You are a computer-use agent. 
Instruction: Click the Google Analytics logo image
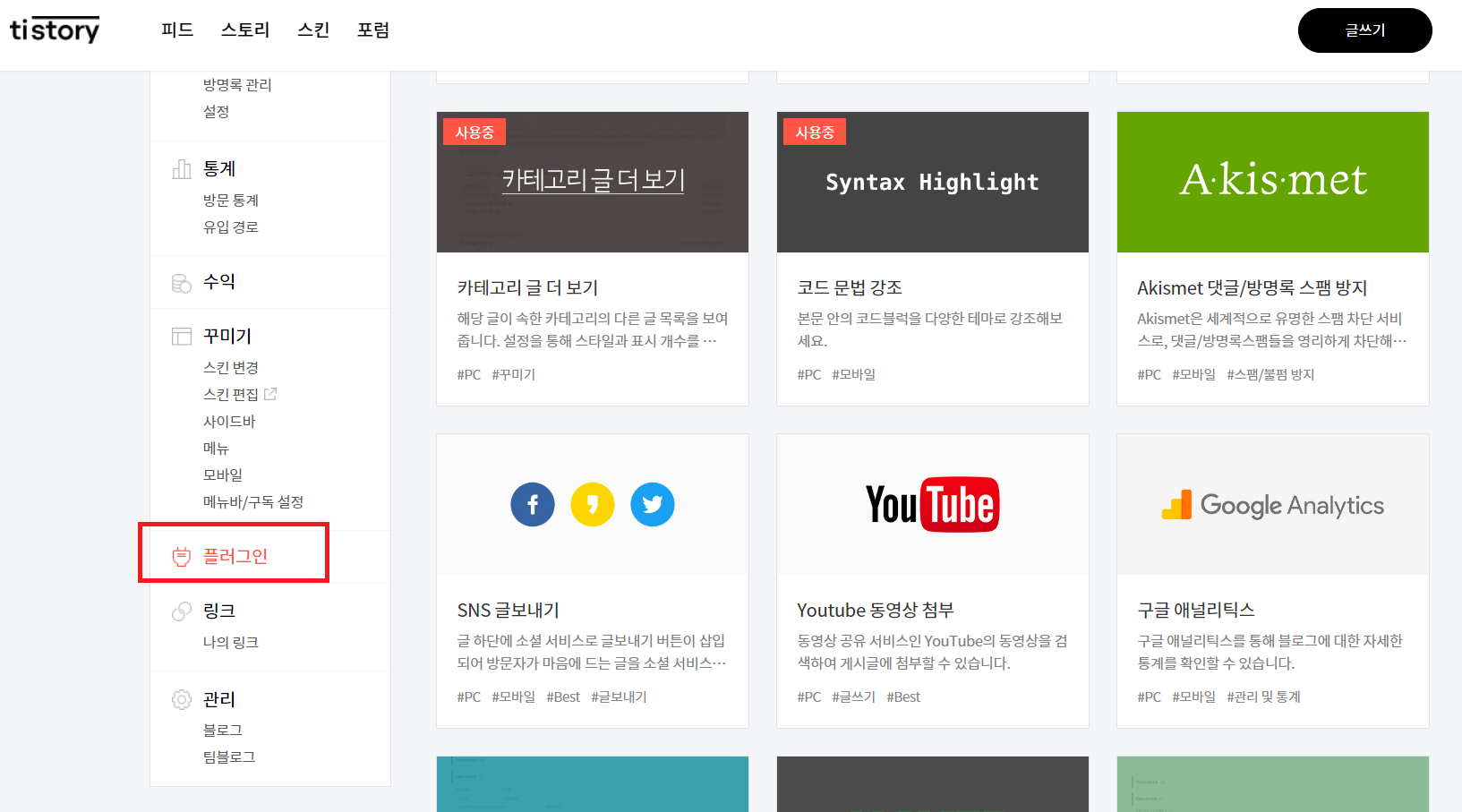1272,506
